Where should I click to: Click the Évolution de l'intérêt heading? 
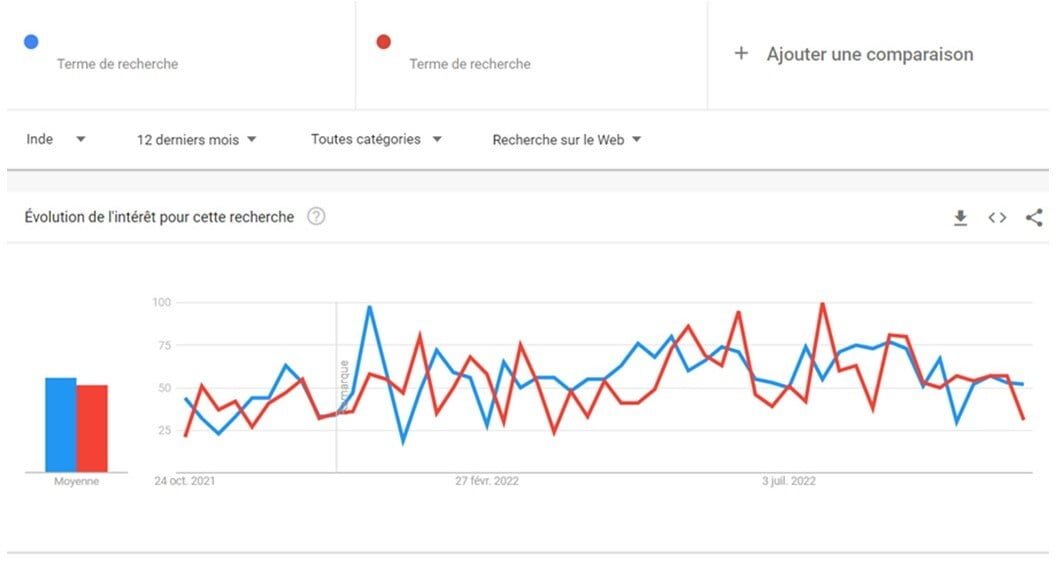coord(159,216)
